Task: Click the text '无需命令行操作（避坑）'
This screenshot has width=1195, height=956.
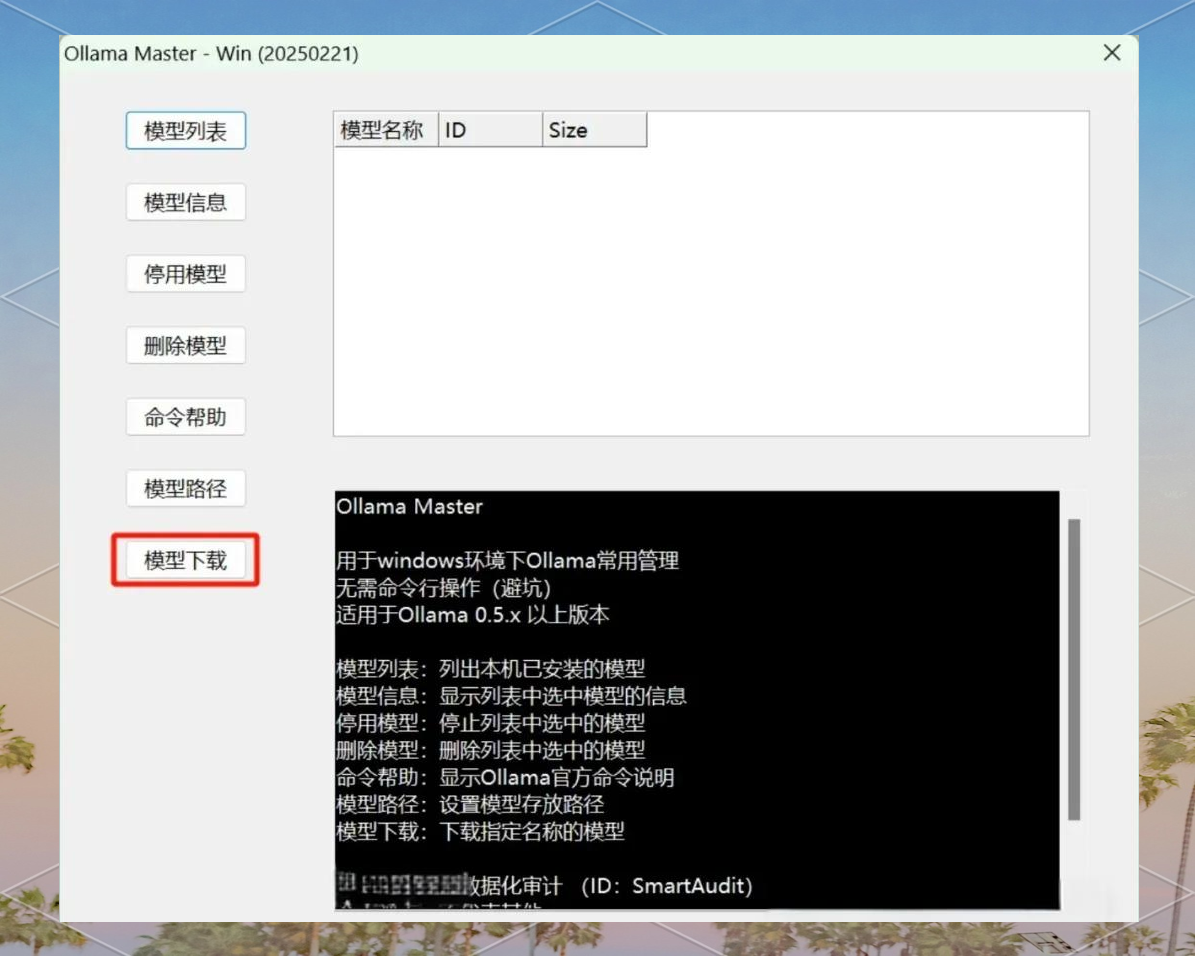Action: 444,588
